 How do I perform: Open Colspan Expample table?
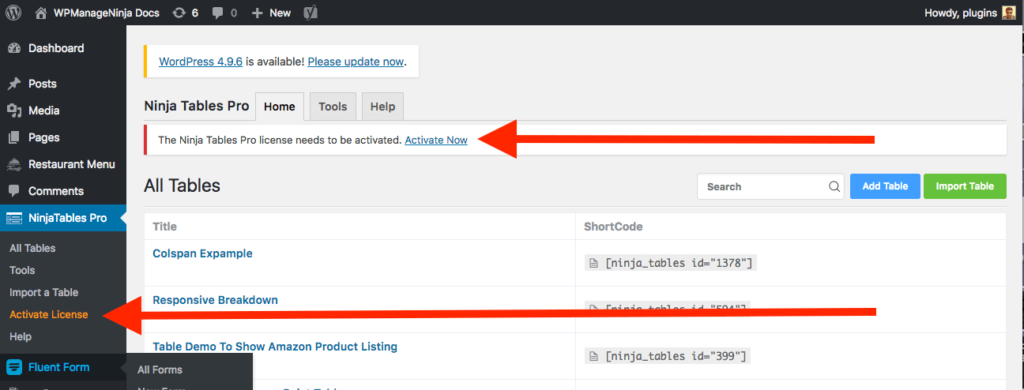click(202, 253)
